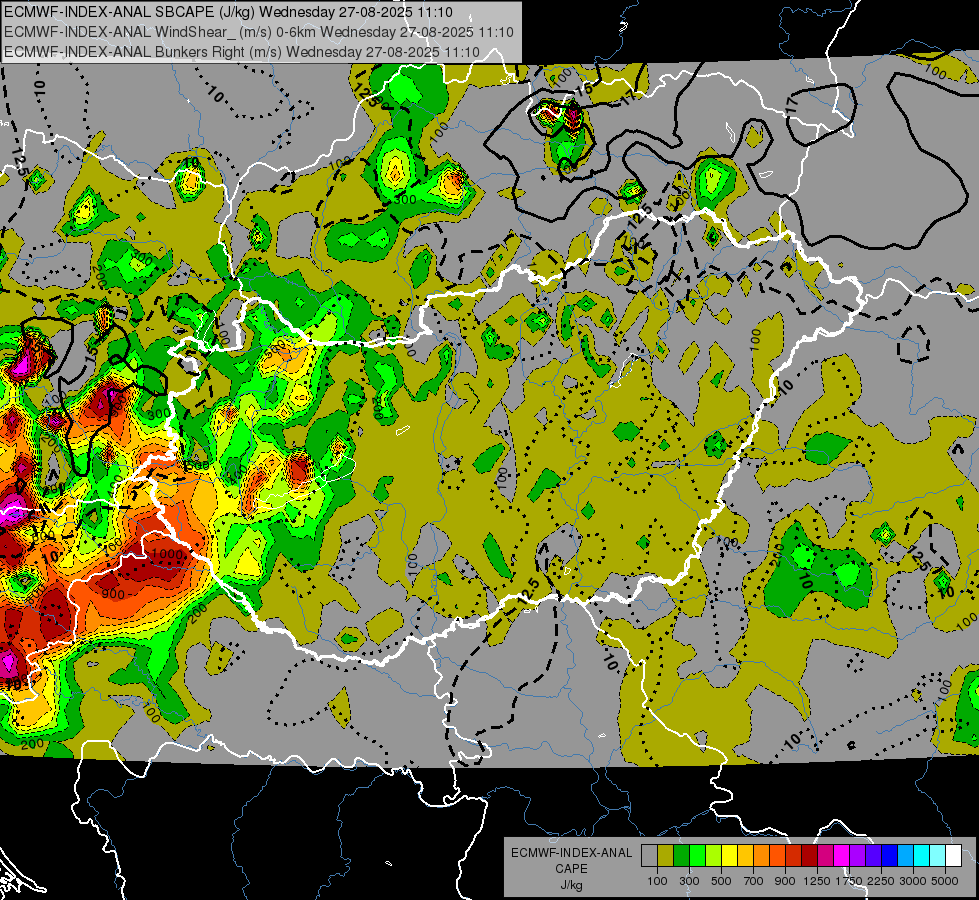Click the red 900 legend swatch
Viewport: 979px width, 900px height.
pos(794,855)
